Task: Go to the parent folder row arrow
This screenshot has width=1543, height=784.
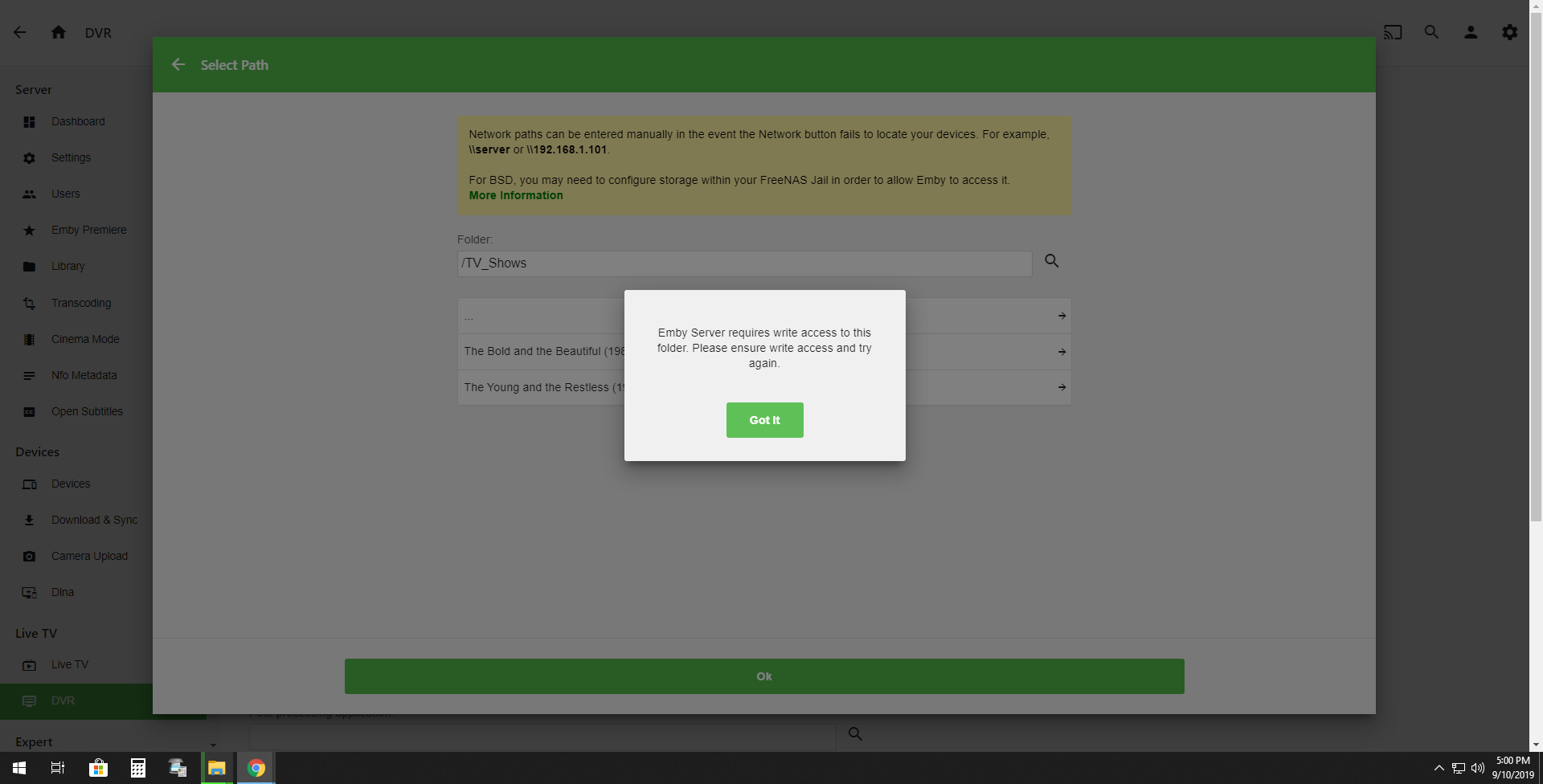Action: point(1062,316)
